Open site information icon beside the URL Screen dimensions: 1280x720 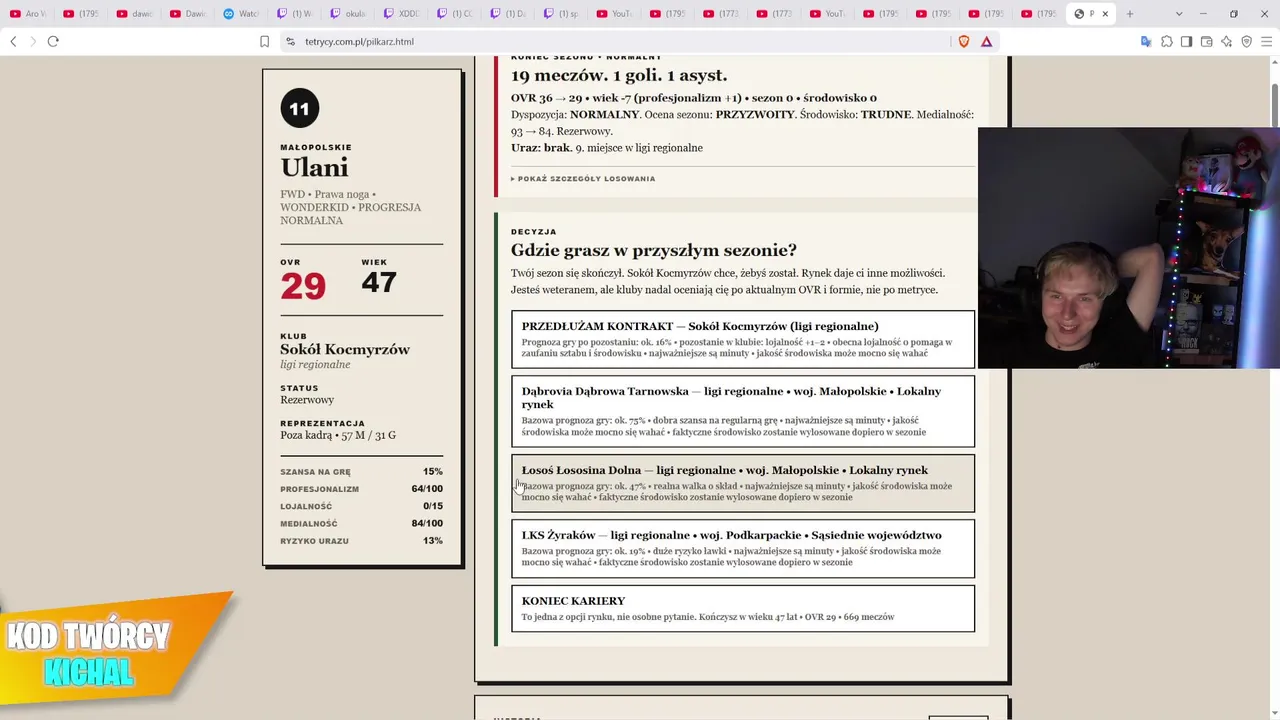(x=290, y=41)
